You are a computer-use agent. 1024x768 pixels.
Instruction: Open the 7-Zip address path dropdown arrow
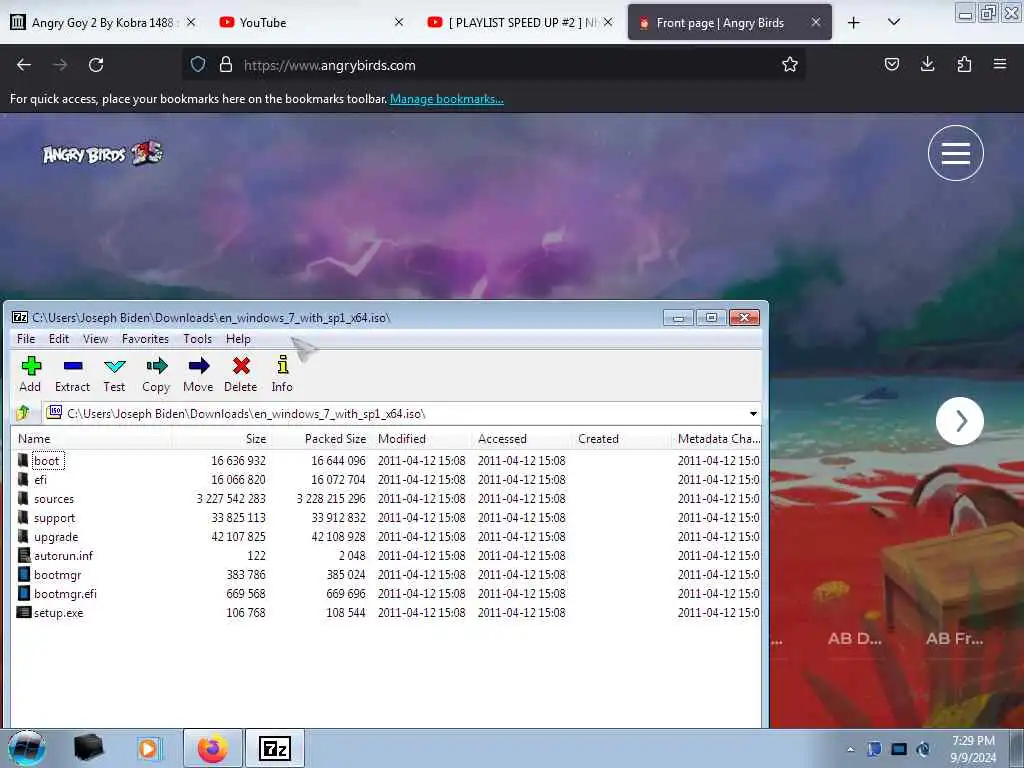[x=753, y=413]
